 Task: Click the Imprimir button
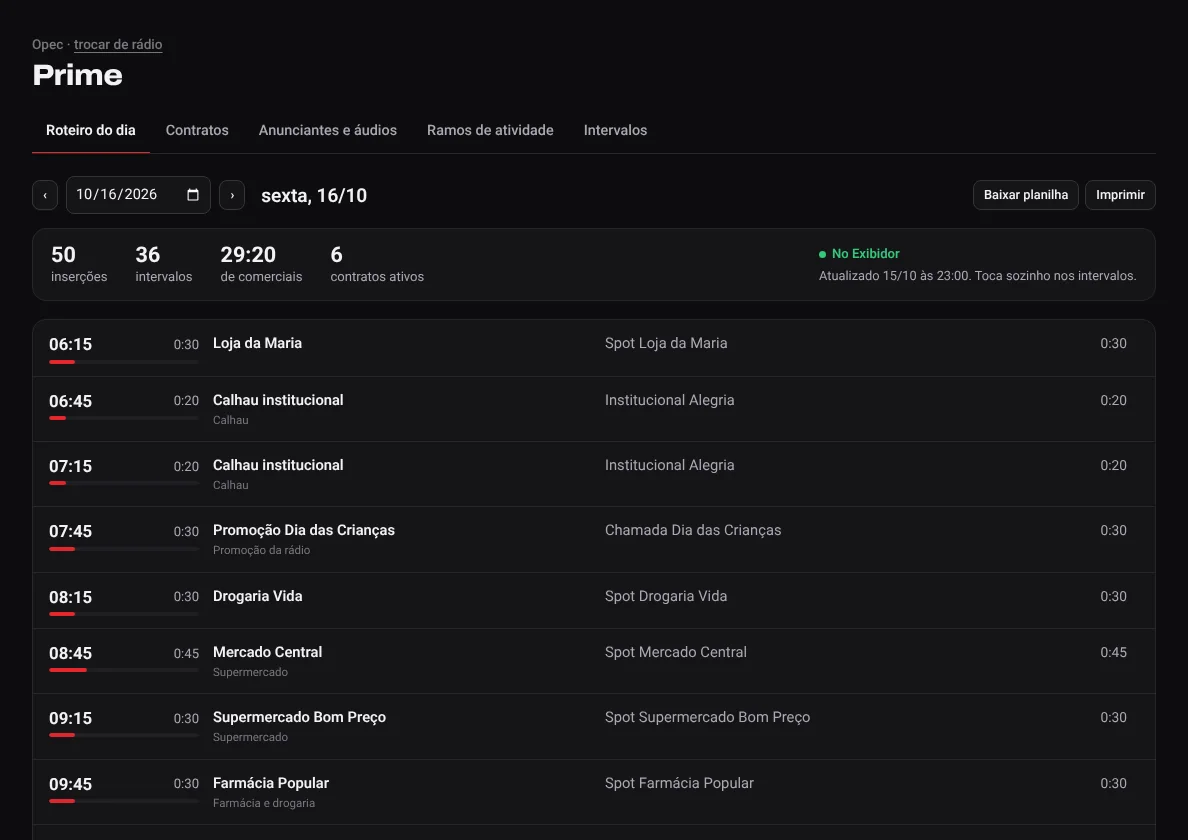[1120, 195]
